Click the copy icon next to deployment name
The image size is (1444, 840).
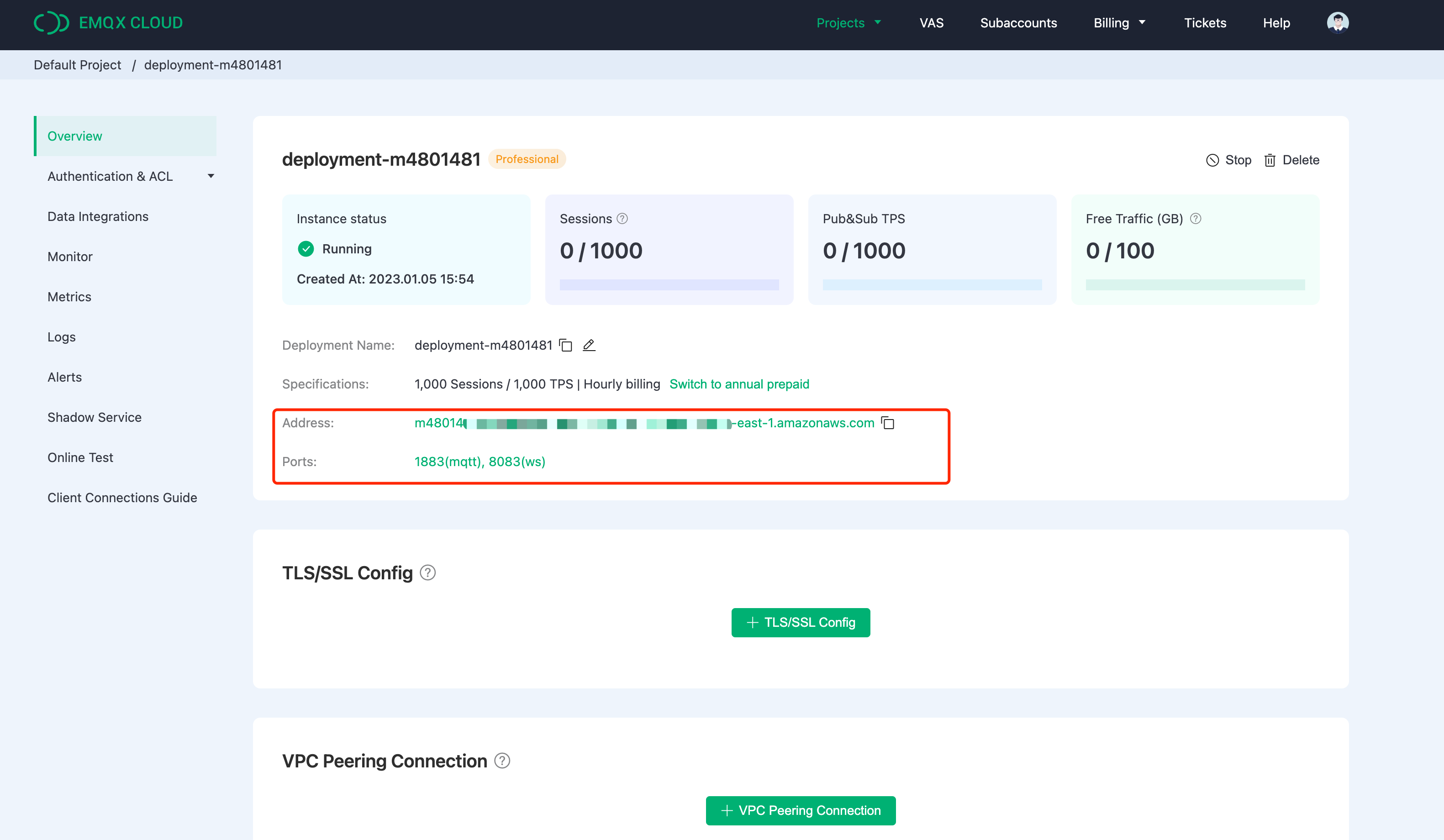click(567, 345)
